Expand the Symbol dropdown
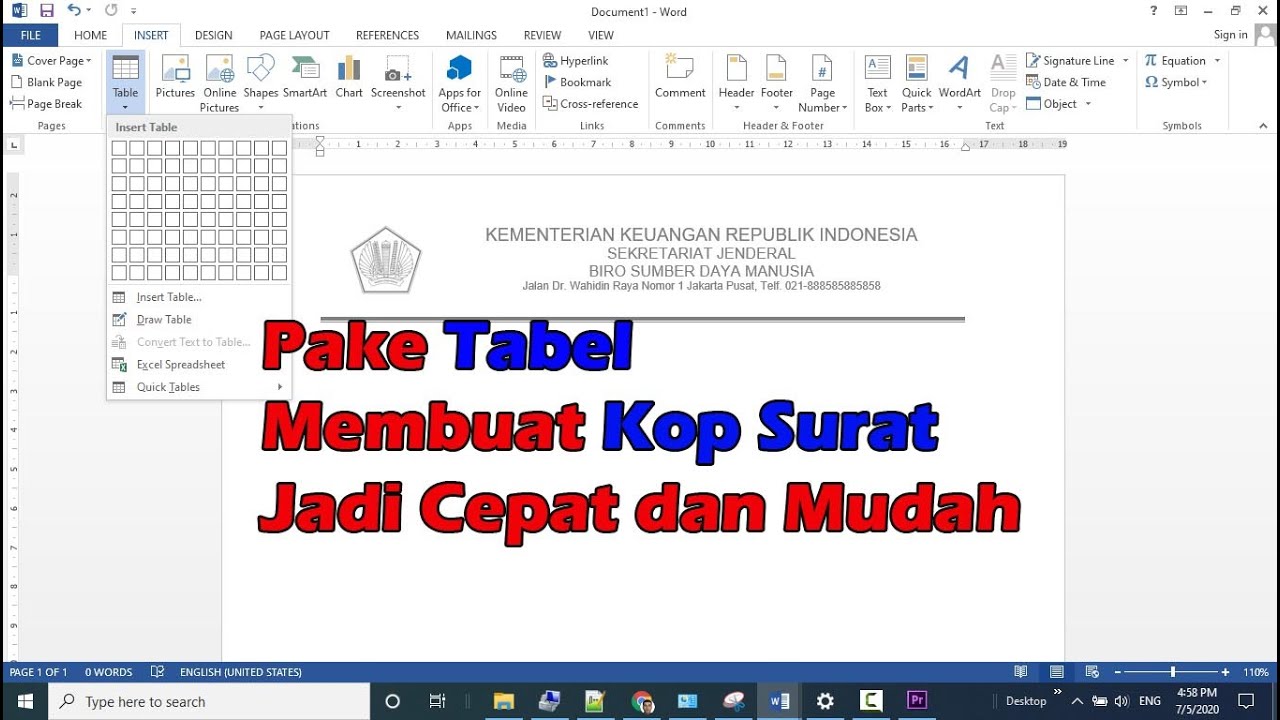The image size is (1280, 720). tap(1176, 82)
